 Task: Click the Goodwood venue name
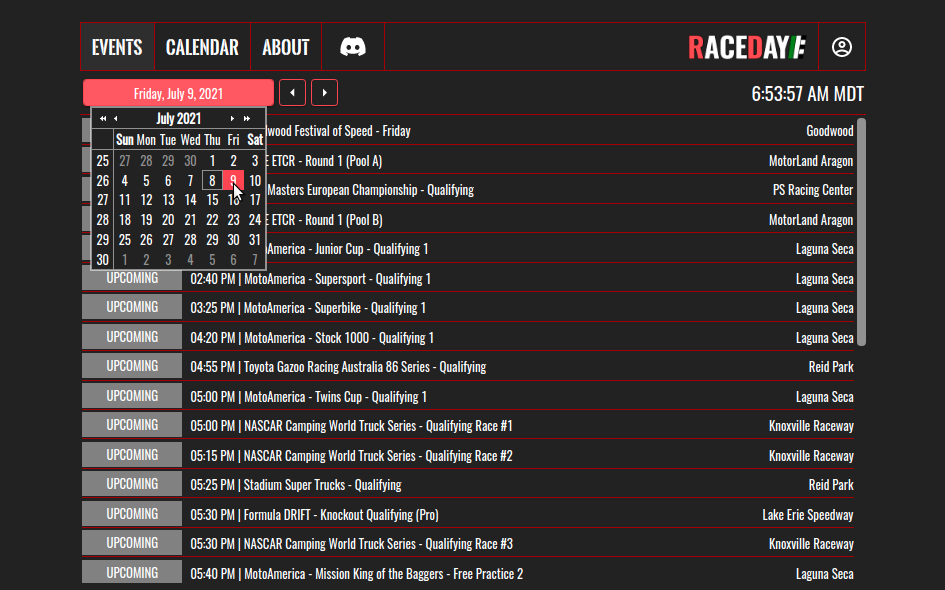[830, 131]
